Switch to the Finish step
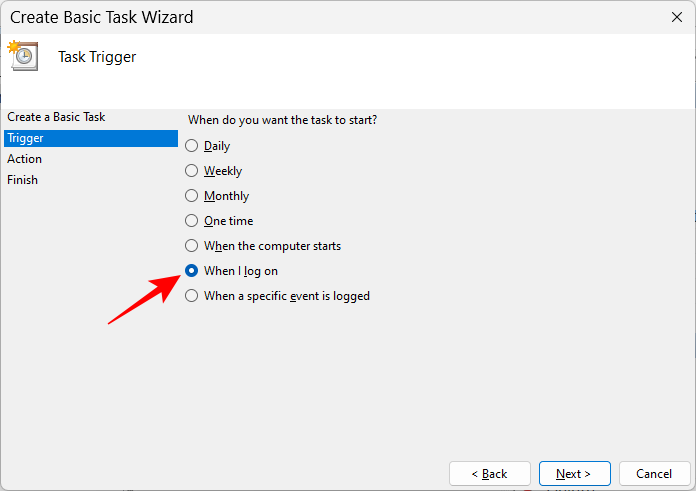This screenshot has width=696, height=491. pyautogui.click(x=23, y=180)
